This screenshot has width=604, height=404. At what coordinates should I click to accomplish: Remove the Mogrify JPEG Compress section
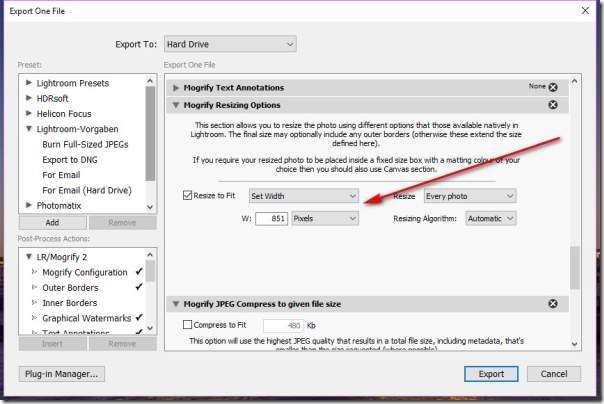553,304
